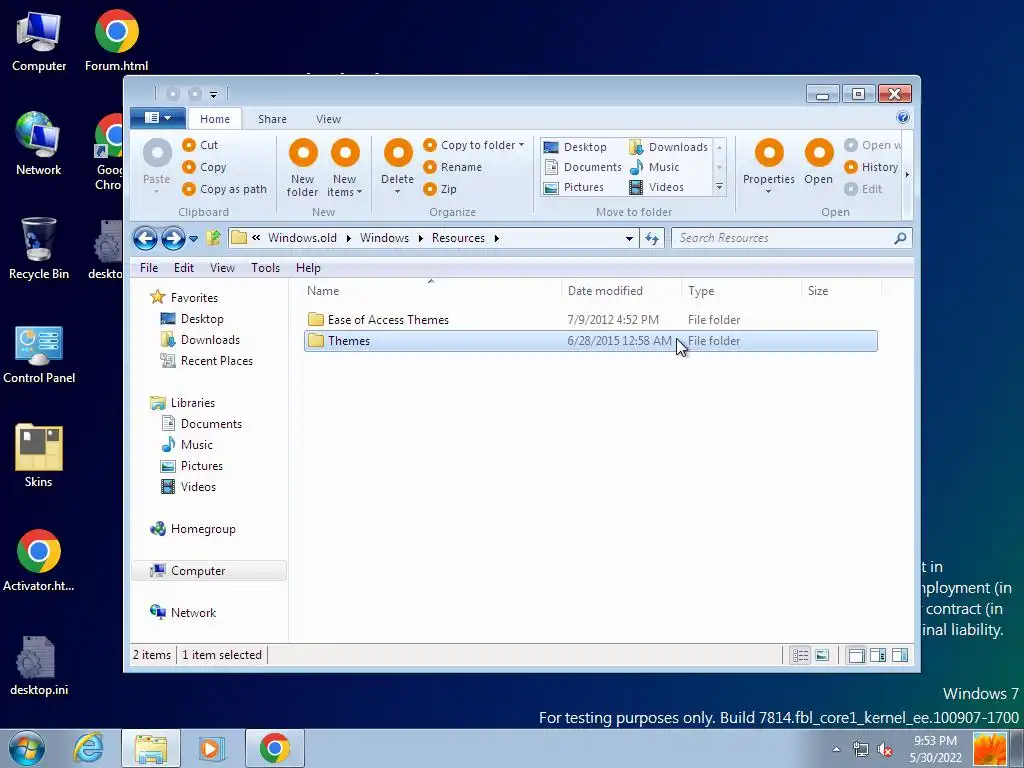Open the Help menu
Image resolution: width=1024 pixels, height=768 pixels.
308,268
